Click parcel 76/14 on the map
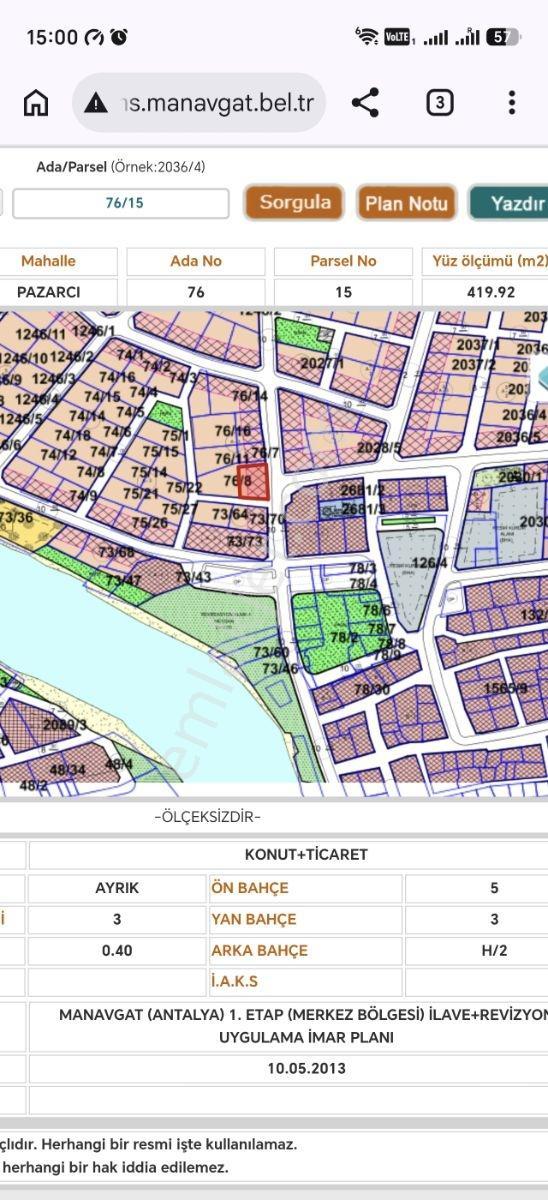The width and height of the screenshot is (548, 1200). (x=250, y=396)
